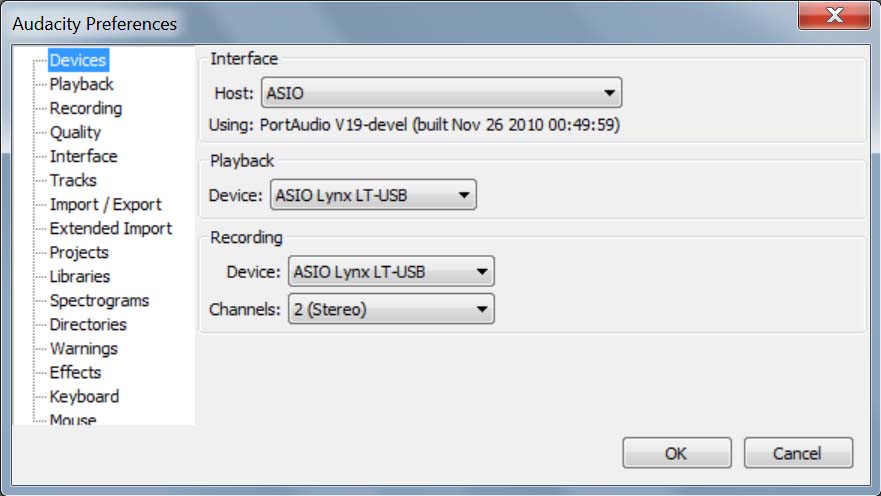The height and width of the screenshot is (496, 881).
Task: Choose Interface in the sidebar list
Action: coord(83,157)
